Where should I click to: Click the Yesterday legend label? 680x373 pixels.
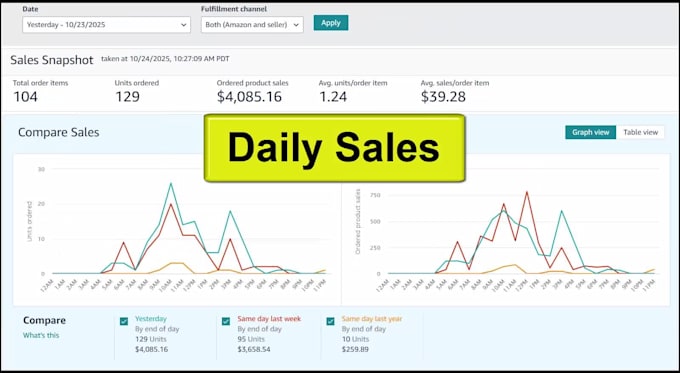click(151, 319)
